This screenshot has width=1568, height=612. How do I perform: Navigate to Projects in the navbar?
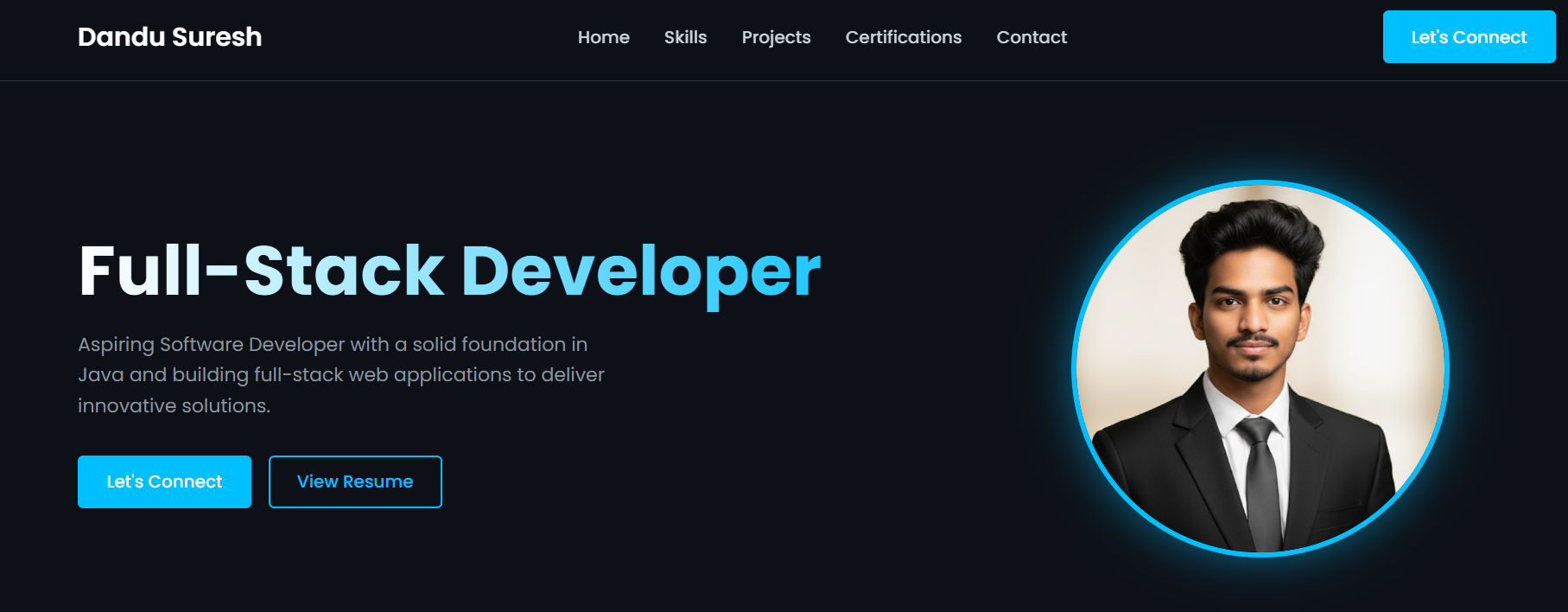pos(776,37)
